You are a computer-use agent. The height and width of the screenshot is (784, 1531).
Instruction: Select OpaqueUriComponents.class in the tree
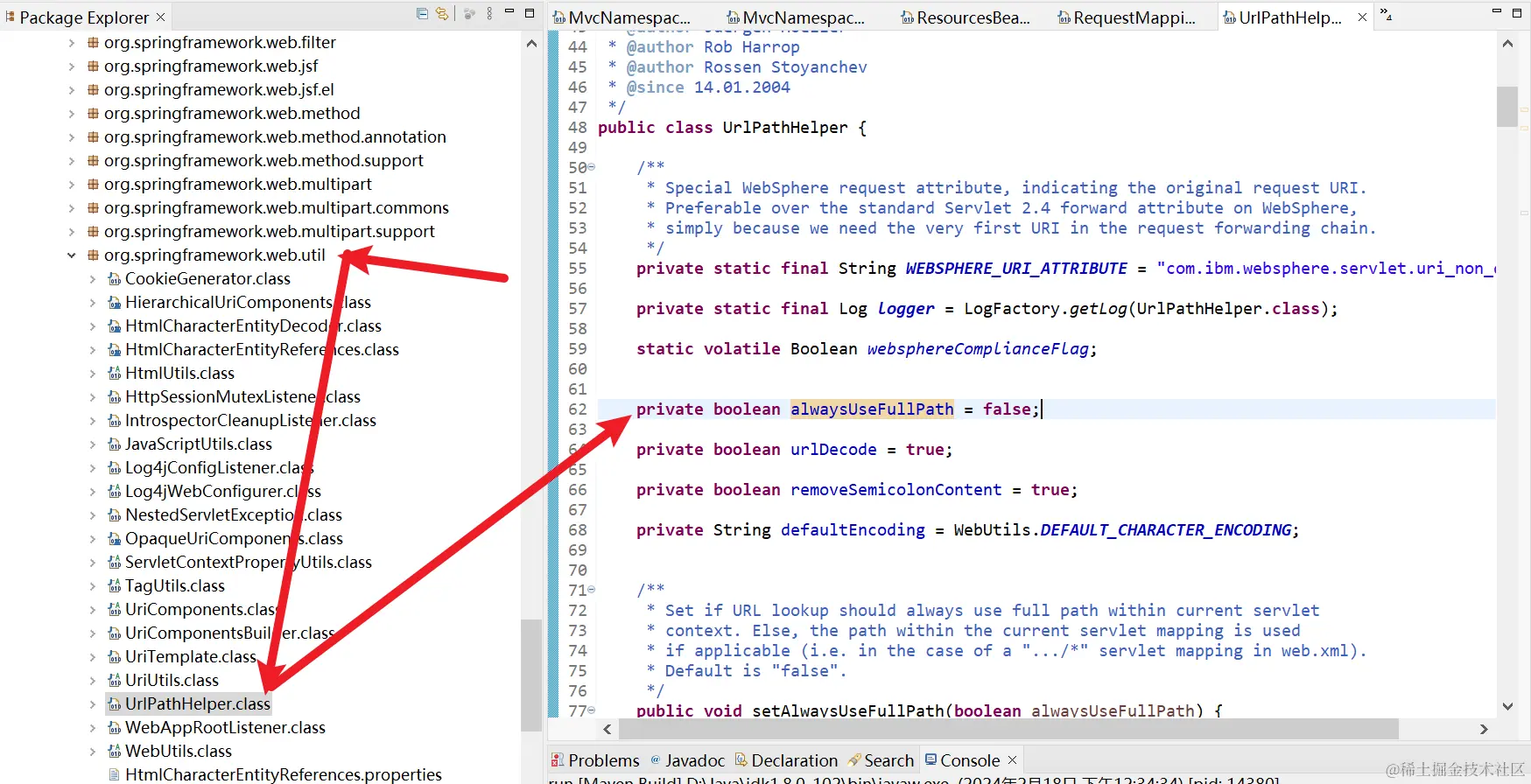[x=234, y=539]
